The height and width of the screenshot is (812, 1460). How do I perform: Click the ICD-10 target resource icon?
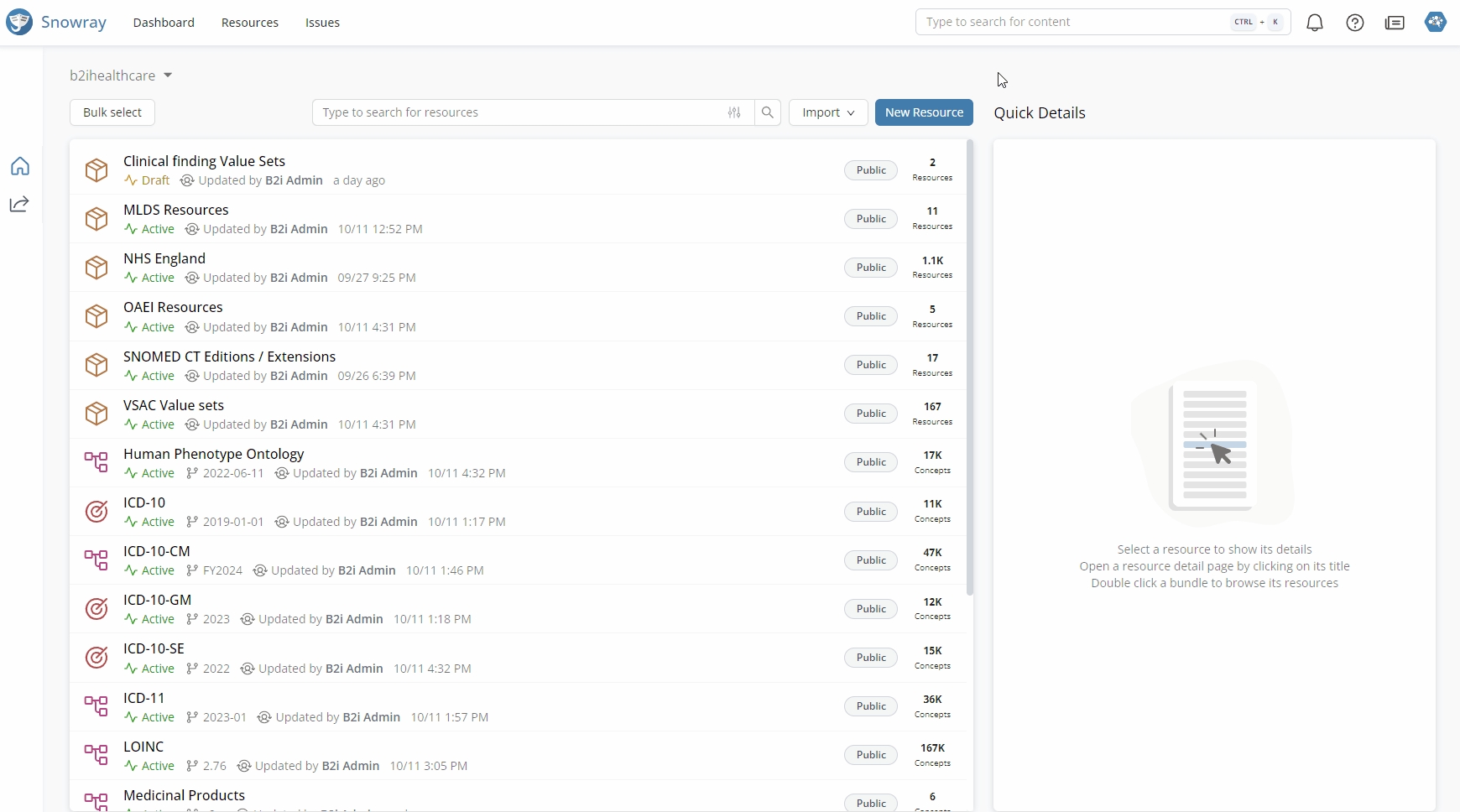96,511
